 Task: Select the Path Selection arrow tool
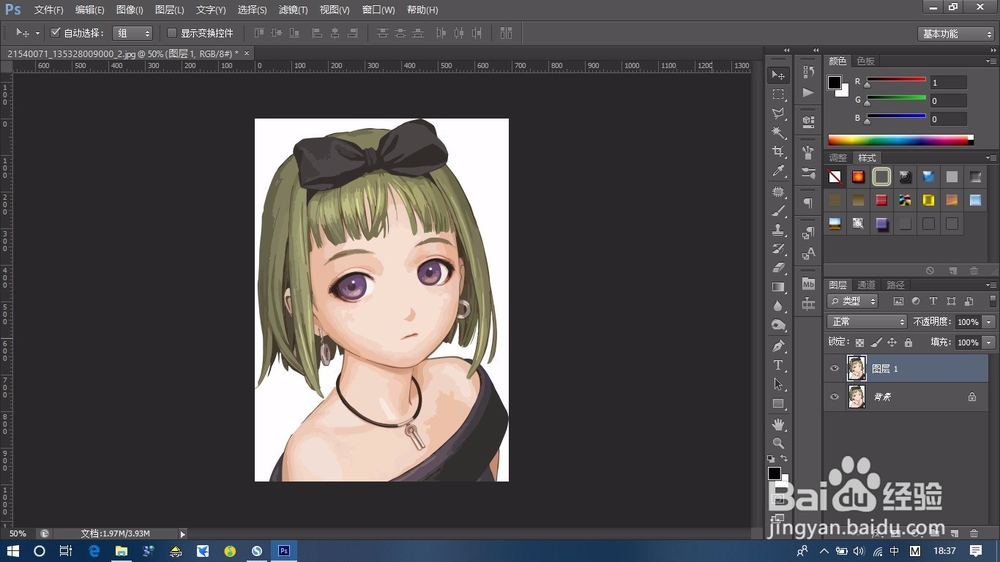click(778, 385)
